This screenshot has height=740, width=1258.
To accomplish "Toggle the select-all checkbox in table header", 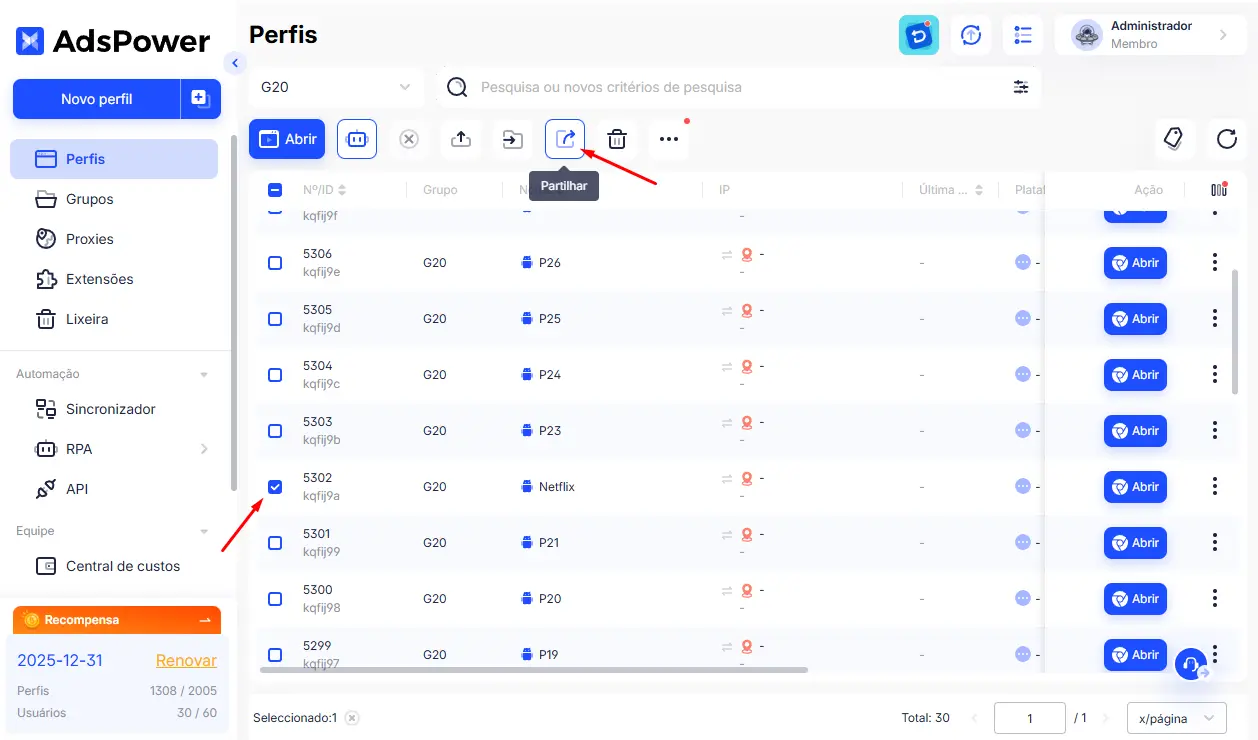I will [275, 190].
